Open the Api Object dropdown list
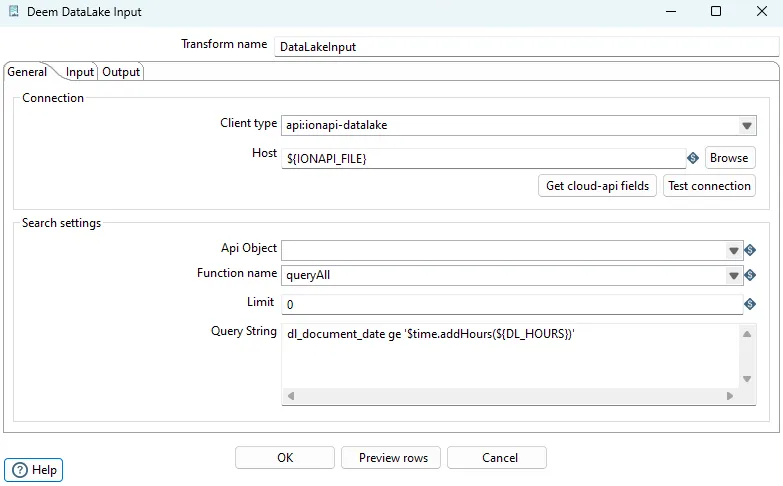 click(x=734, y=251)
